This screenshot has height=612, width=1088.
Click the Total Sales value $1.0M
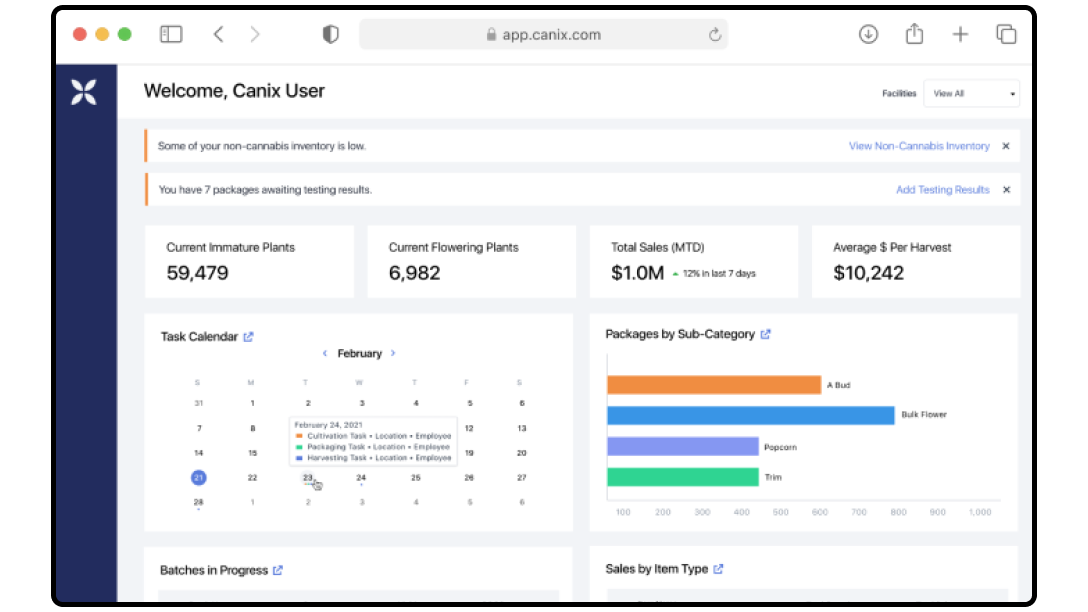[638, 273]
